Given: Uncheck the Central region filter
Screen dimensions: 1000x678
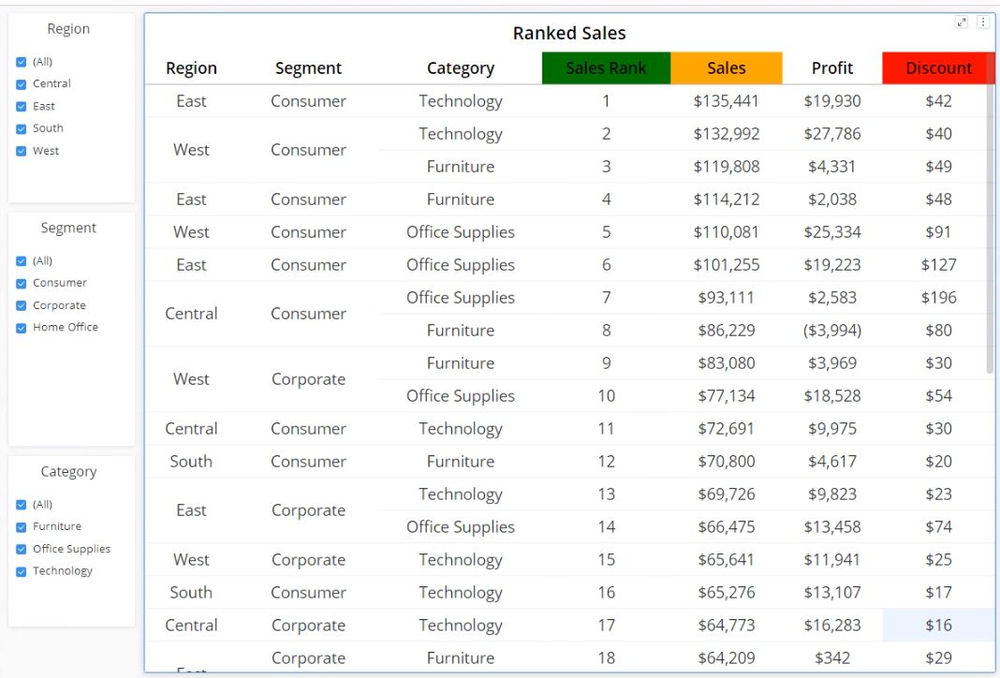Looking at the screenshot, I should pyautogui.click(x=22, y=84).
